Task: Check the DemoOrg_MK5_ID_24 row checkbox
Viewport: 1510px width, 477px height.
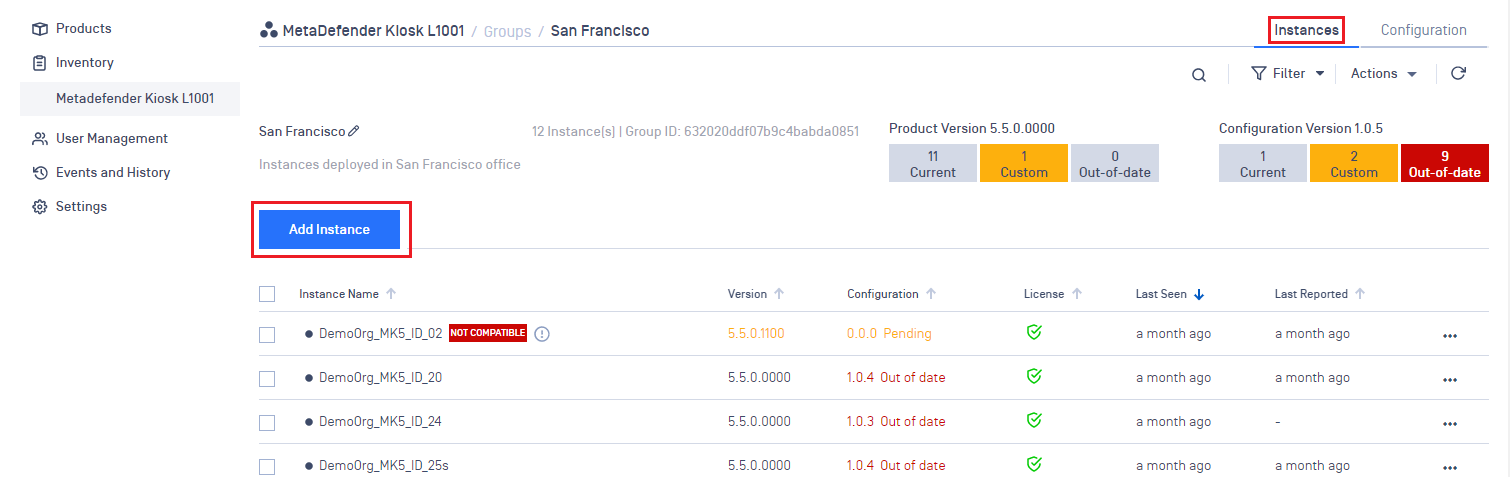Action: point(267,422)
